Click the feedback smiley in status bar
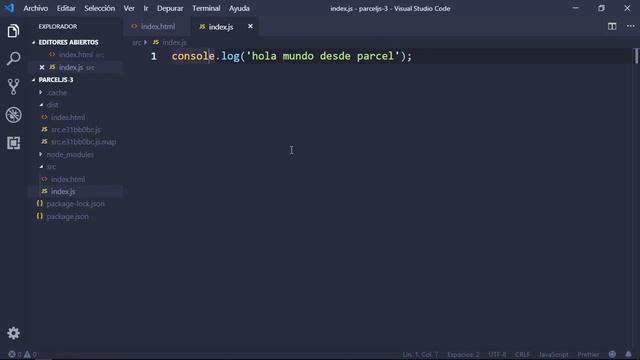The width and height of the screenshot is (640, 360). pos(612,354)
